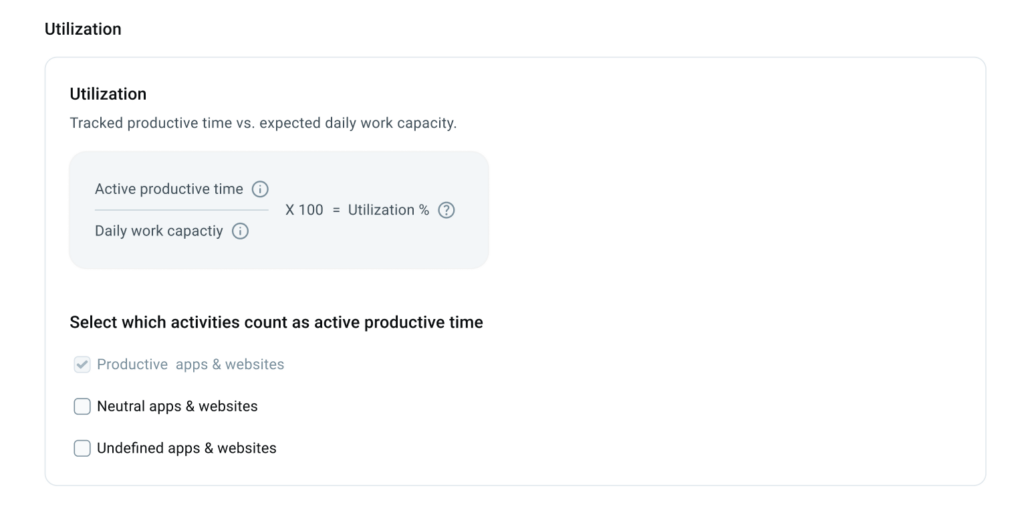Toggle the greyed Productive apps checkbox

[x=82, y=364]
